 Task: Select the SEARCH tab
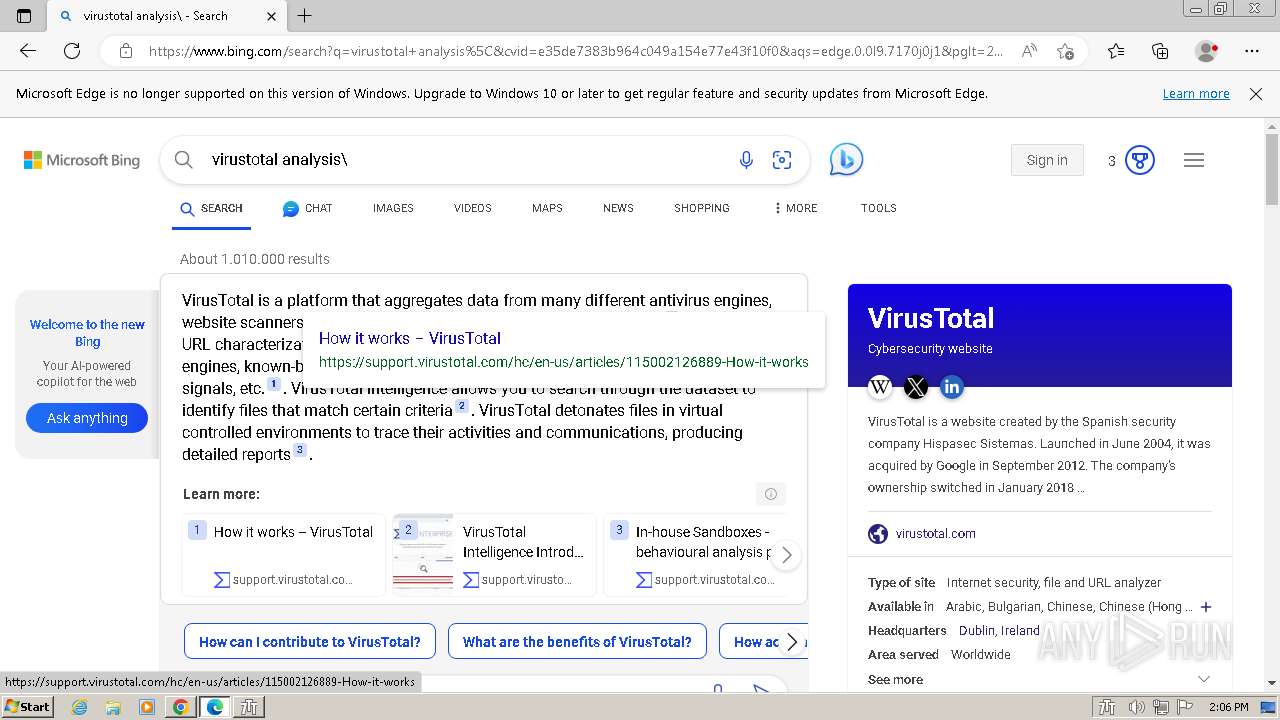pyautogui.click(x=211, y=208)
